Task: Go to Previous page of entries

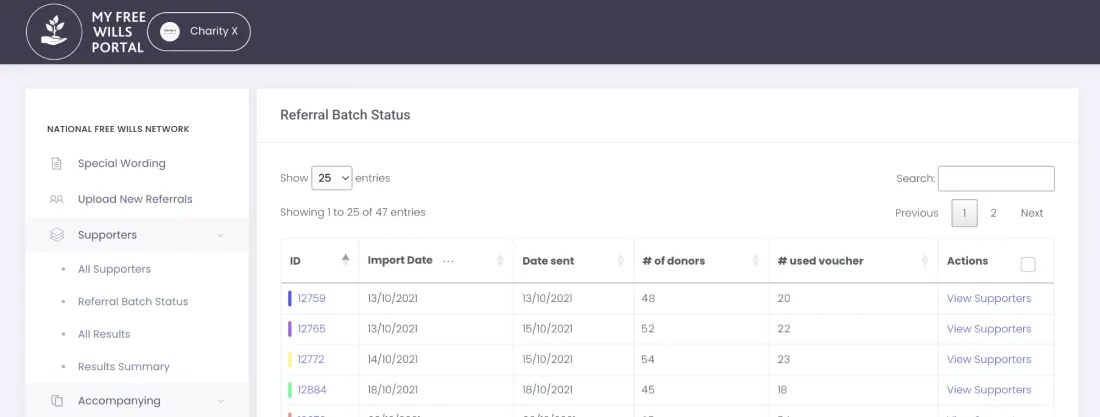Action: [916, 213]
